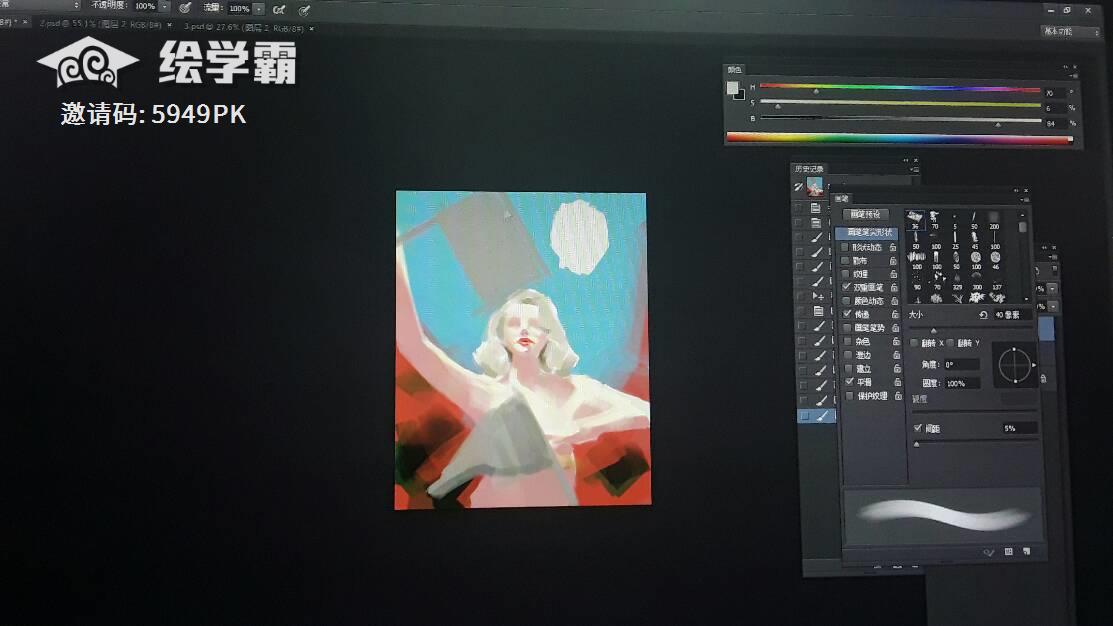Toggle the 翻转 Y flip checkbox

click(950, 343)
